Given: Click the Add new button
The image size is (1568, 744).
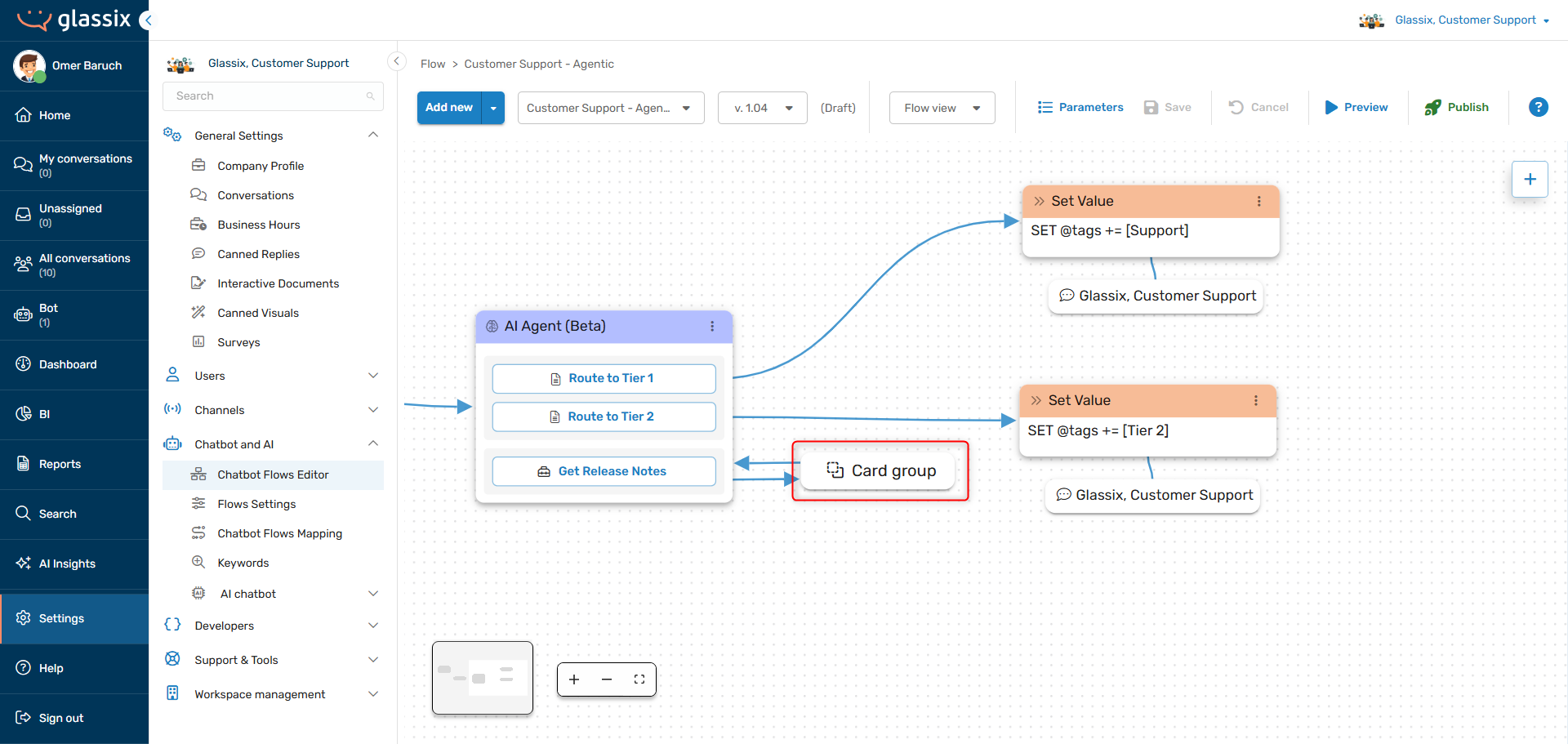Looking at the screenshot, I should click(x=449, y=108).
